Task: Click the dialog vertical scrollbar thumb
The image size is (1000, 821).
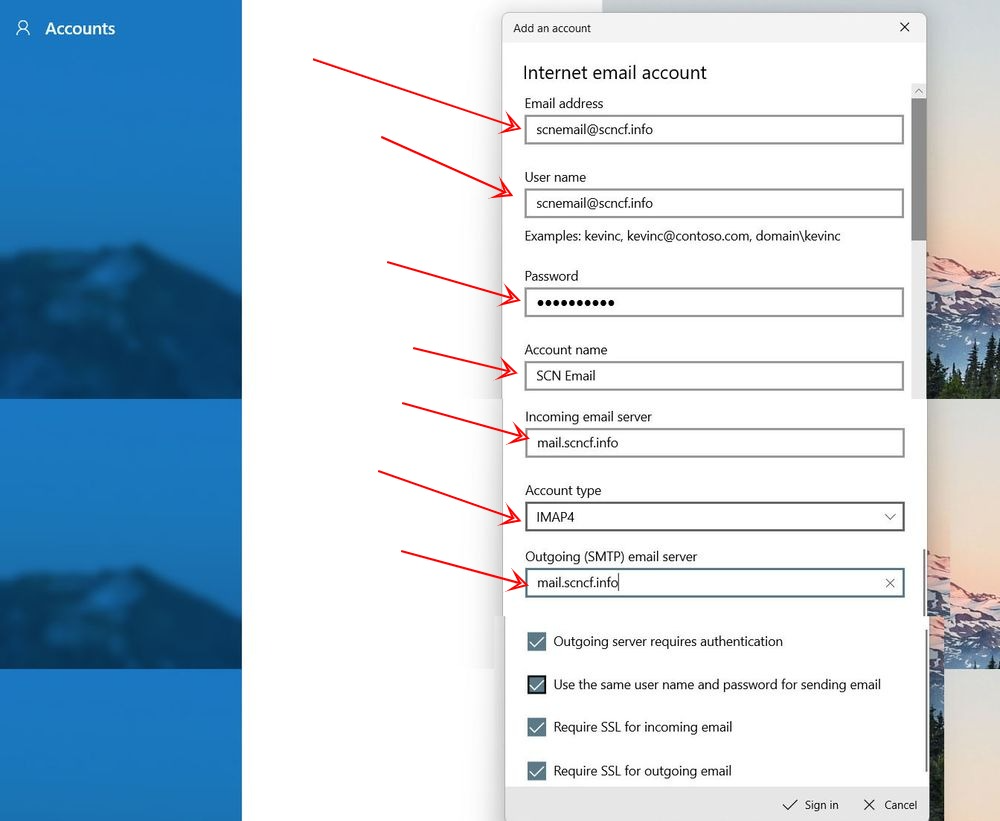Action: [918, 170]
